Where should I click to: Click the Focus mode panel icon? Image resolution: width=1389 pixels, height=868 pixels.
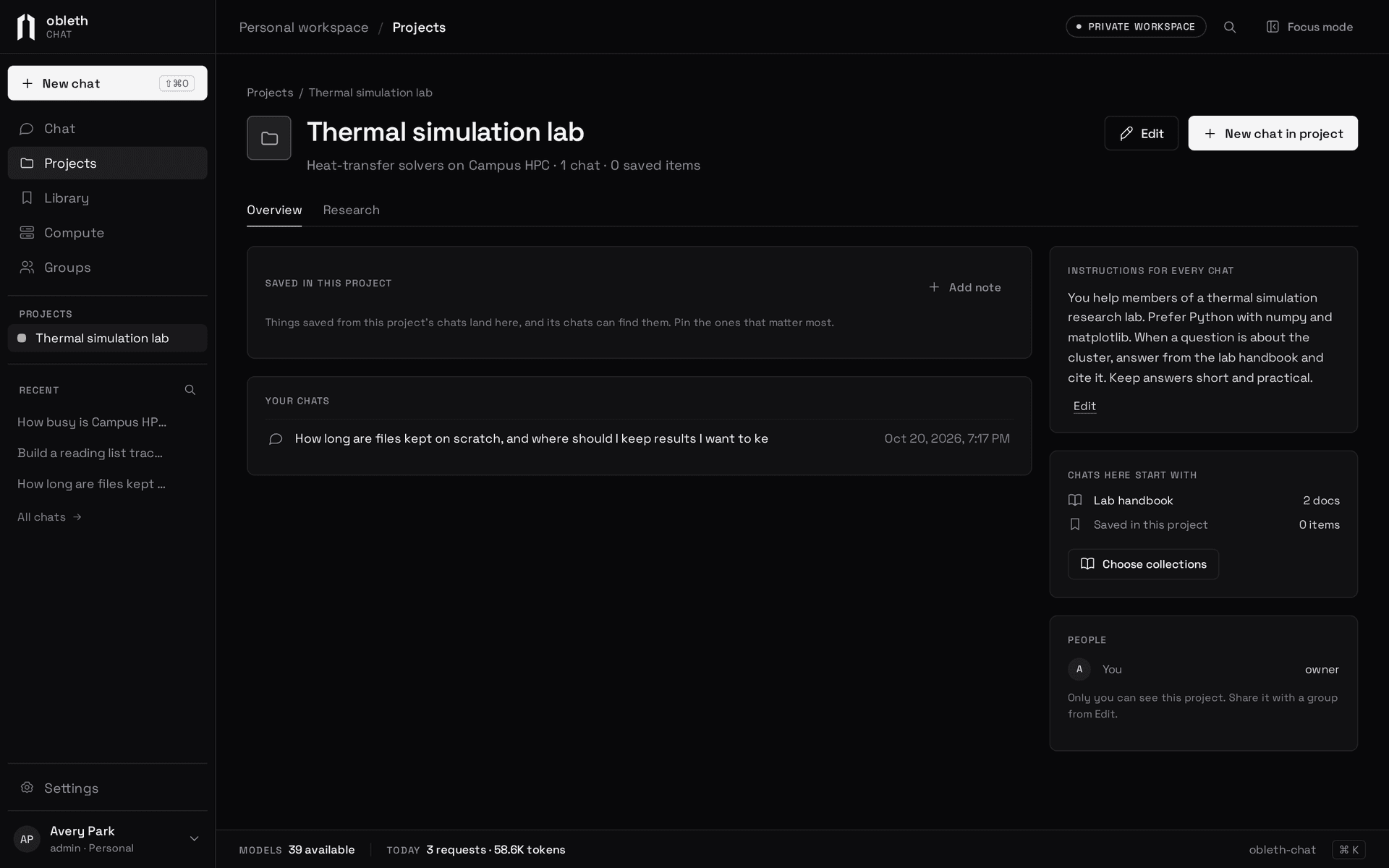tap(1273, 27)
